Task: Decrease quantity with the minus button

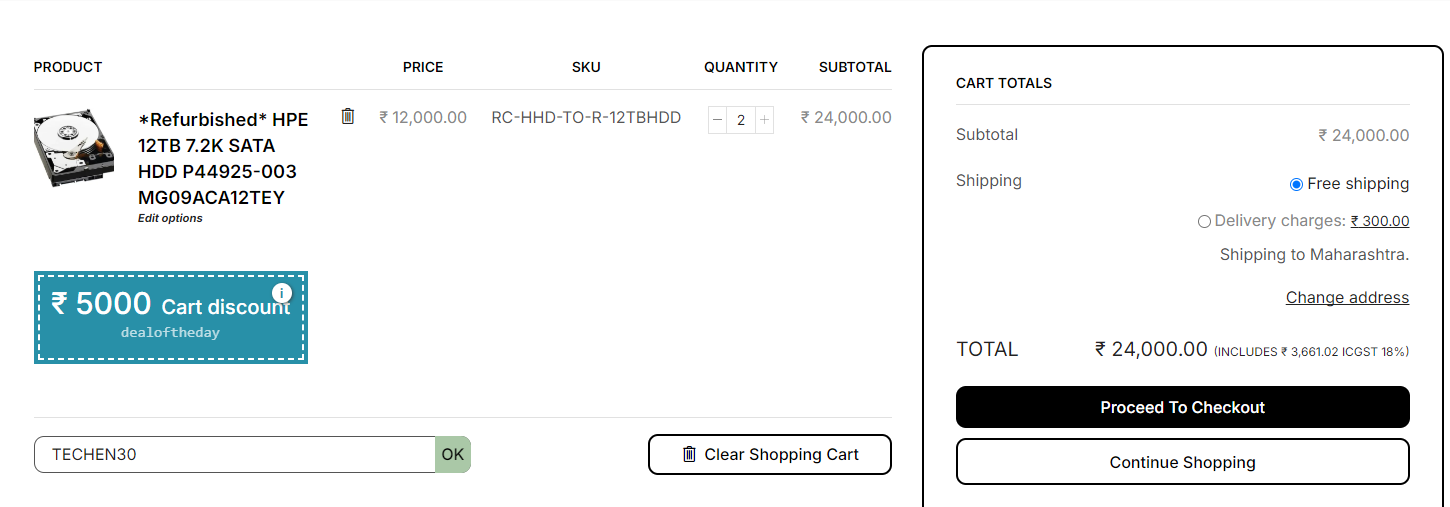Action: (717, 120)
